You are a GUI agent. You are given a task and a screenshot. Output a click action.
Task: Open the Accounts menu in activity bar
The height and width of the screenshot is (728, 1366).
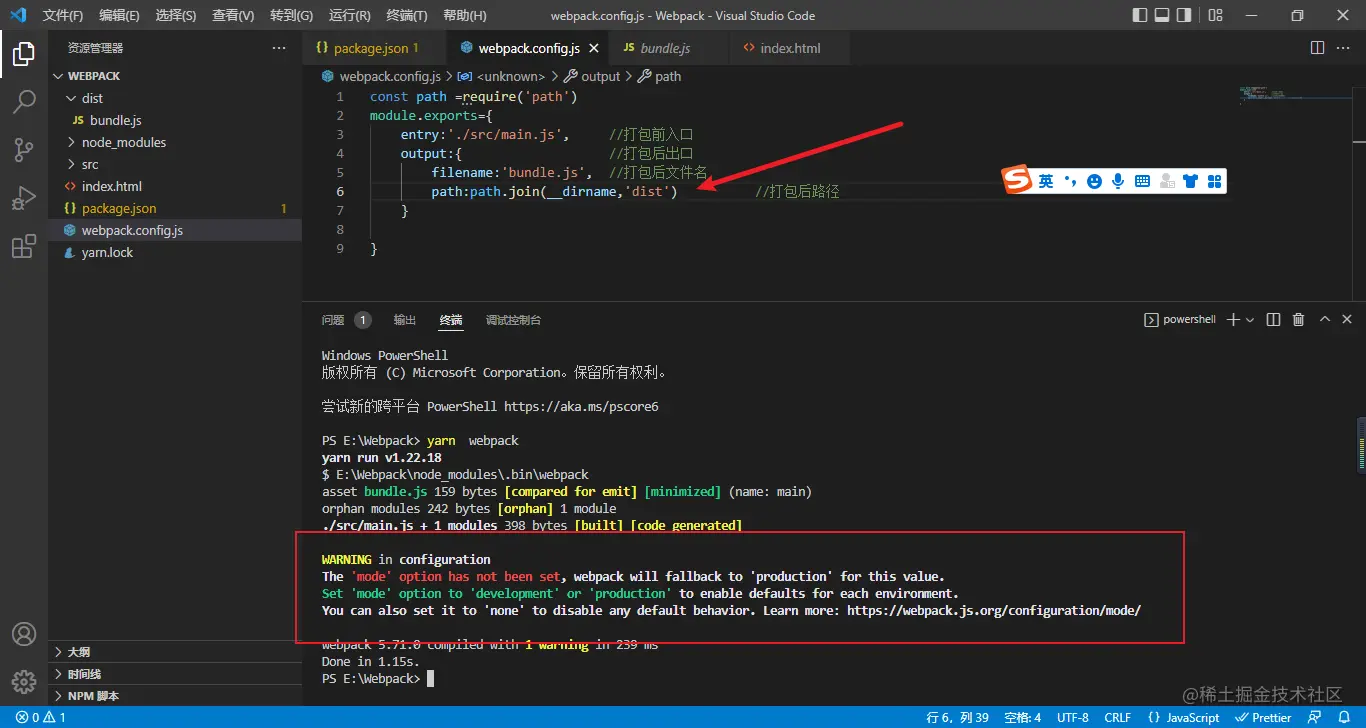[x=24, y=634]
